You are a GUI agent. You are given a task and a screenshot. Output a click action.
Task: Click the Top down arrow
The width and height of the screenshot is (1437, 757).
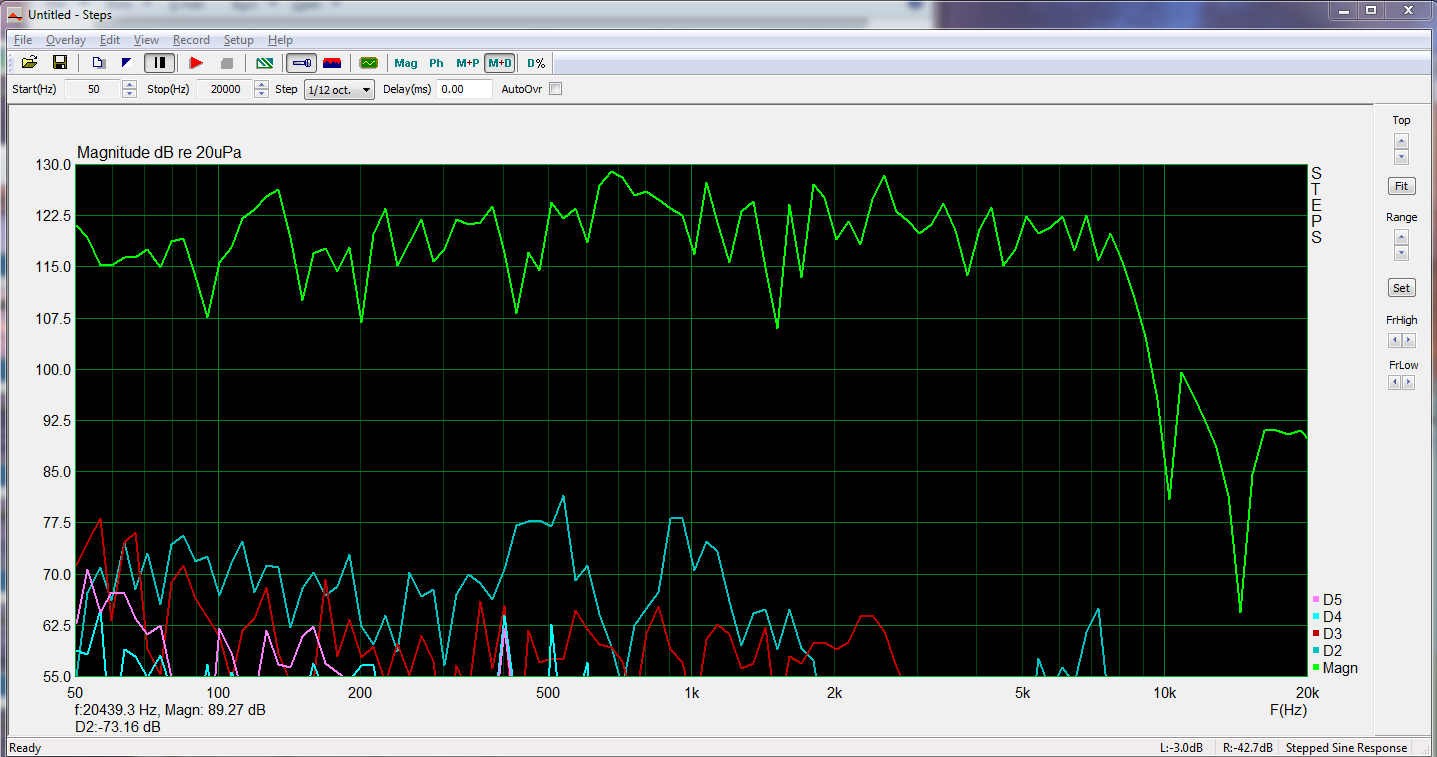1401,157
